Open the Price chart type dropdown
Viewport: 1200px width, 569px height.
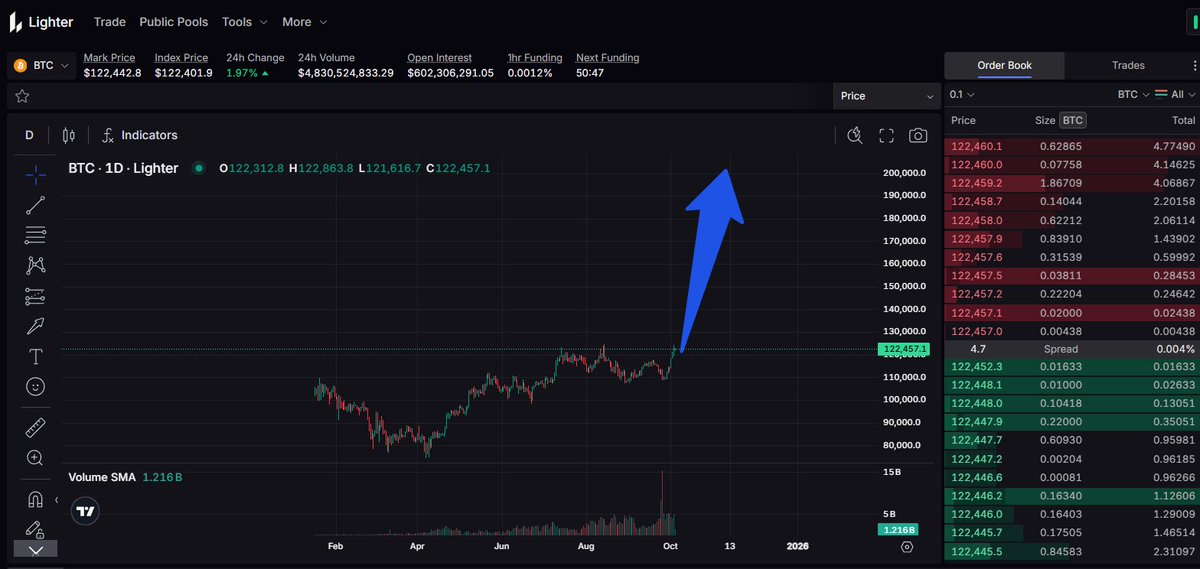coord(885,96)
